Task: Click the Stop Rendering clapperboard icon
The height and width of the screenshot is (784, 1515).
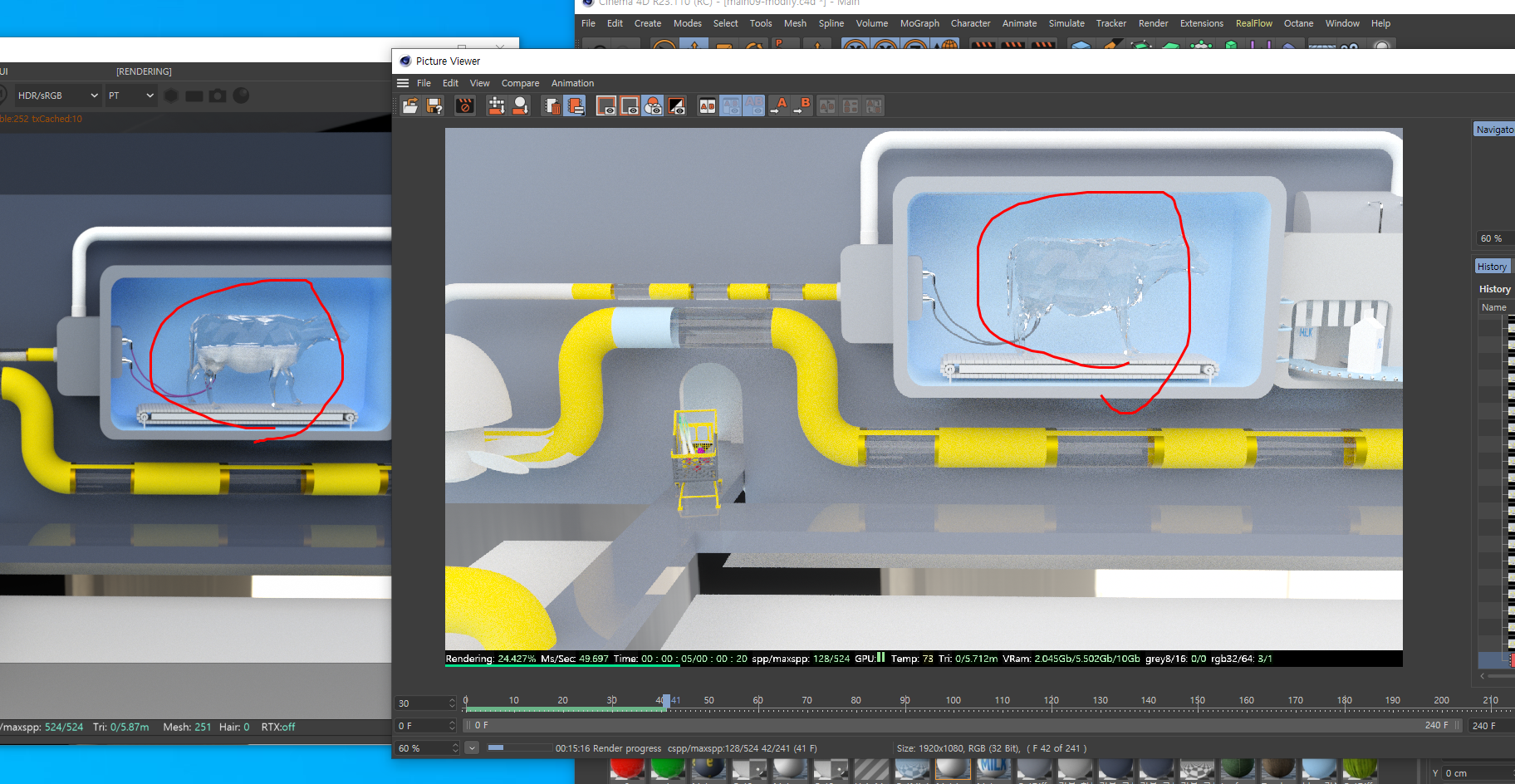Action: (x=465, y=105)
